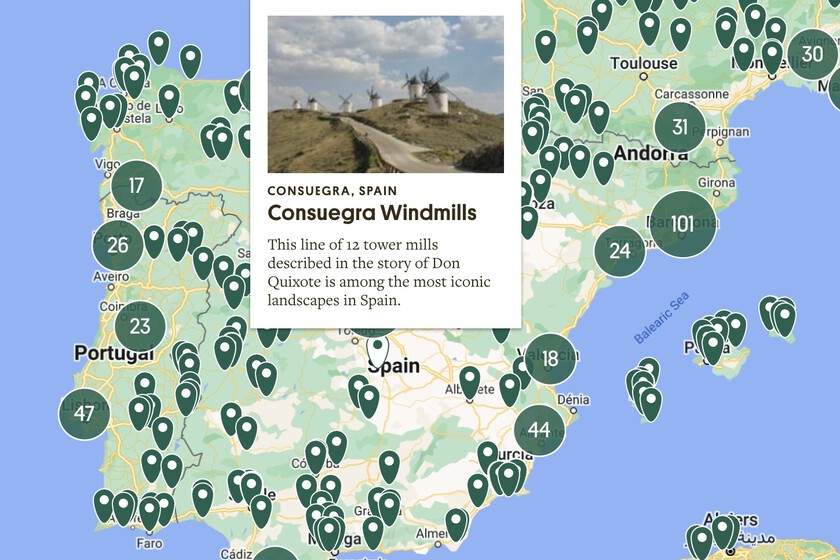Click the 31 cluster near Perpignan
The image size is (840, 560).
tap(680, 128)
